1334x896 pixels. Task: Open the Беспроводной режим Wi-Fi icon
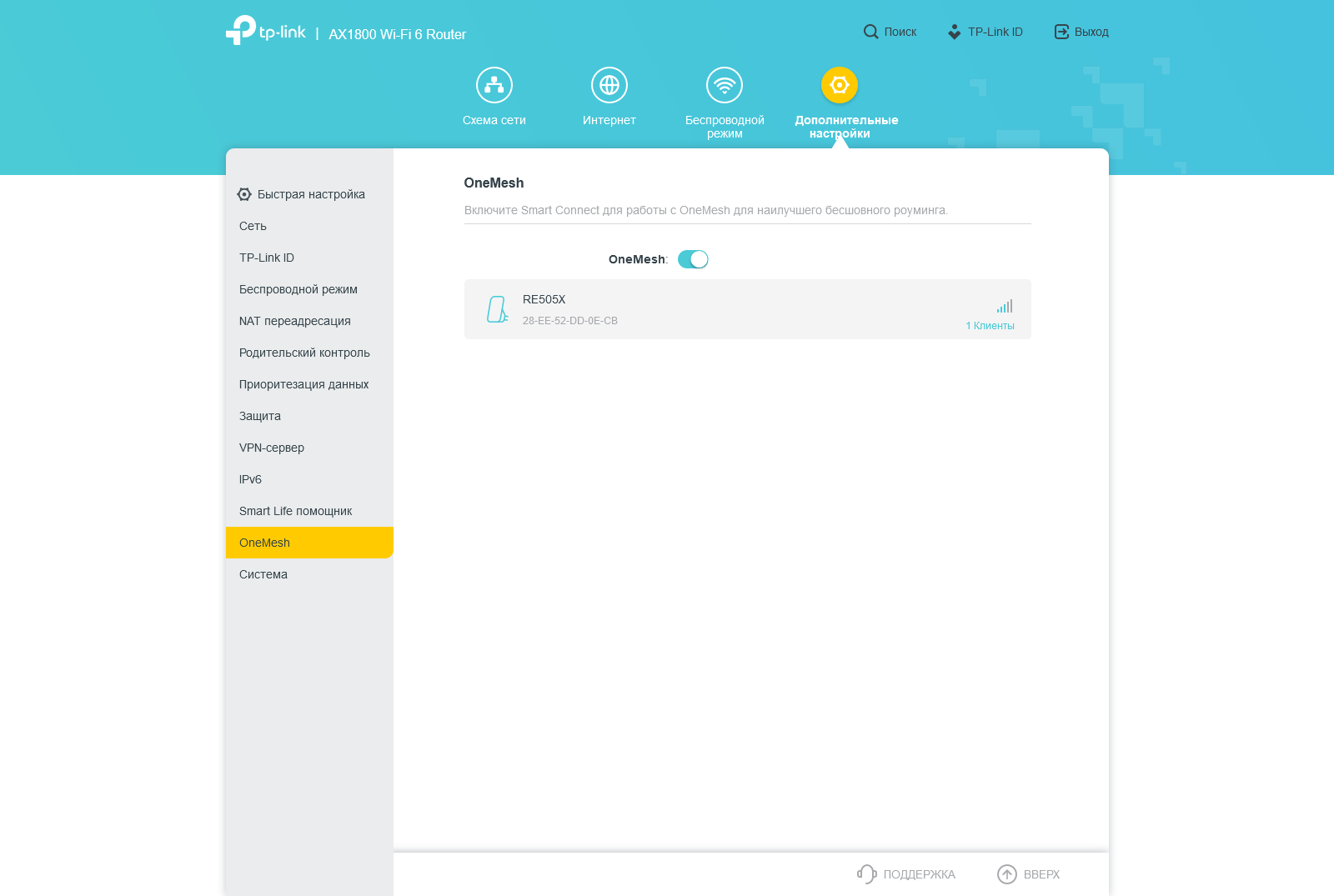725,85
